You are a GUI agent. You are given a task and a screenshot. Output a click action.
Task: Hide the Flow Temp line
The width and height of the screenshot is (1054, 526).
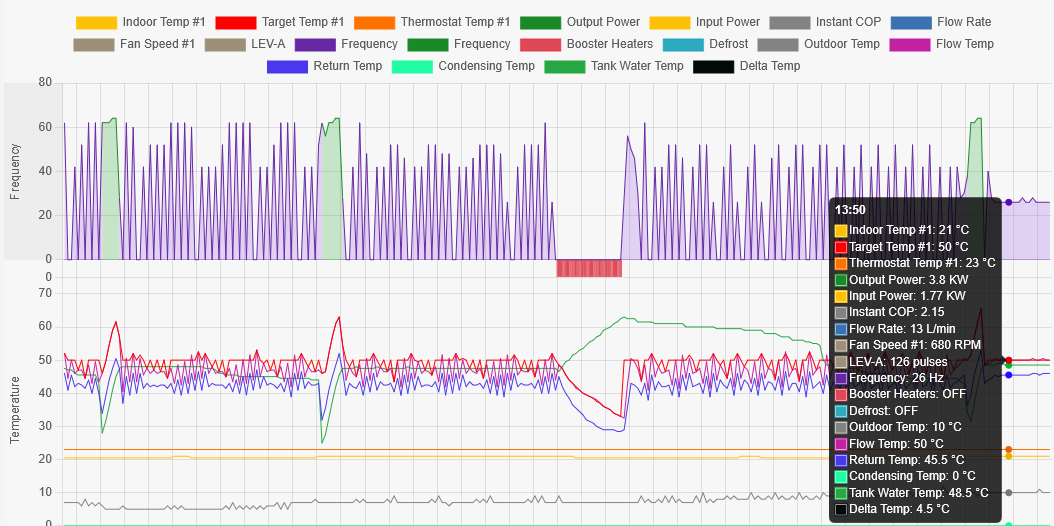point(964,44)
